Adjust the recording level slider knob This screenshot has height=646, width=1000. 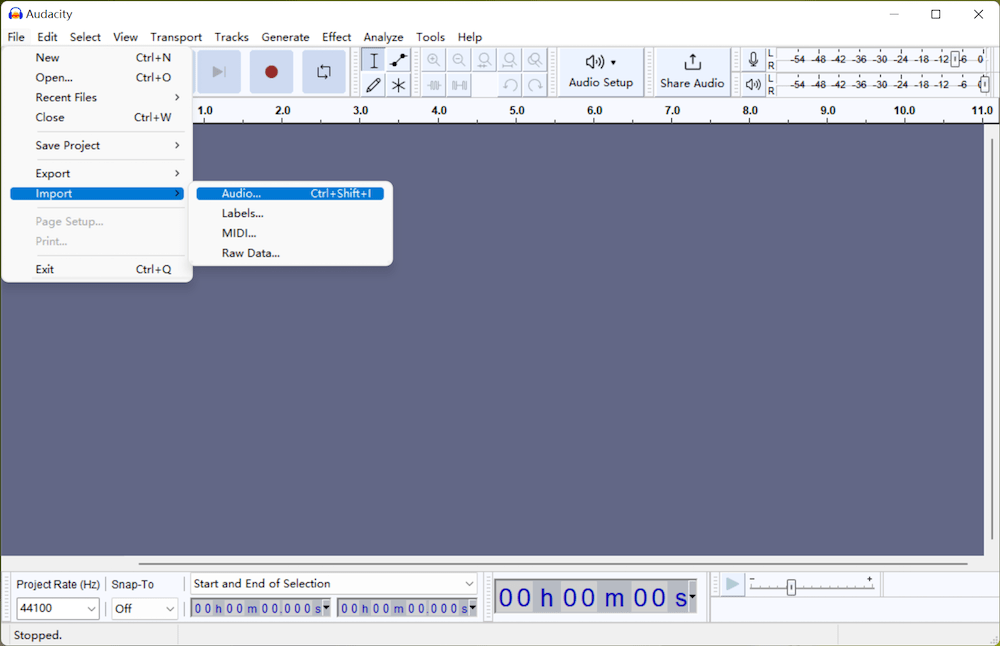[955, 59]
